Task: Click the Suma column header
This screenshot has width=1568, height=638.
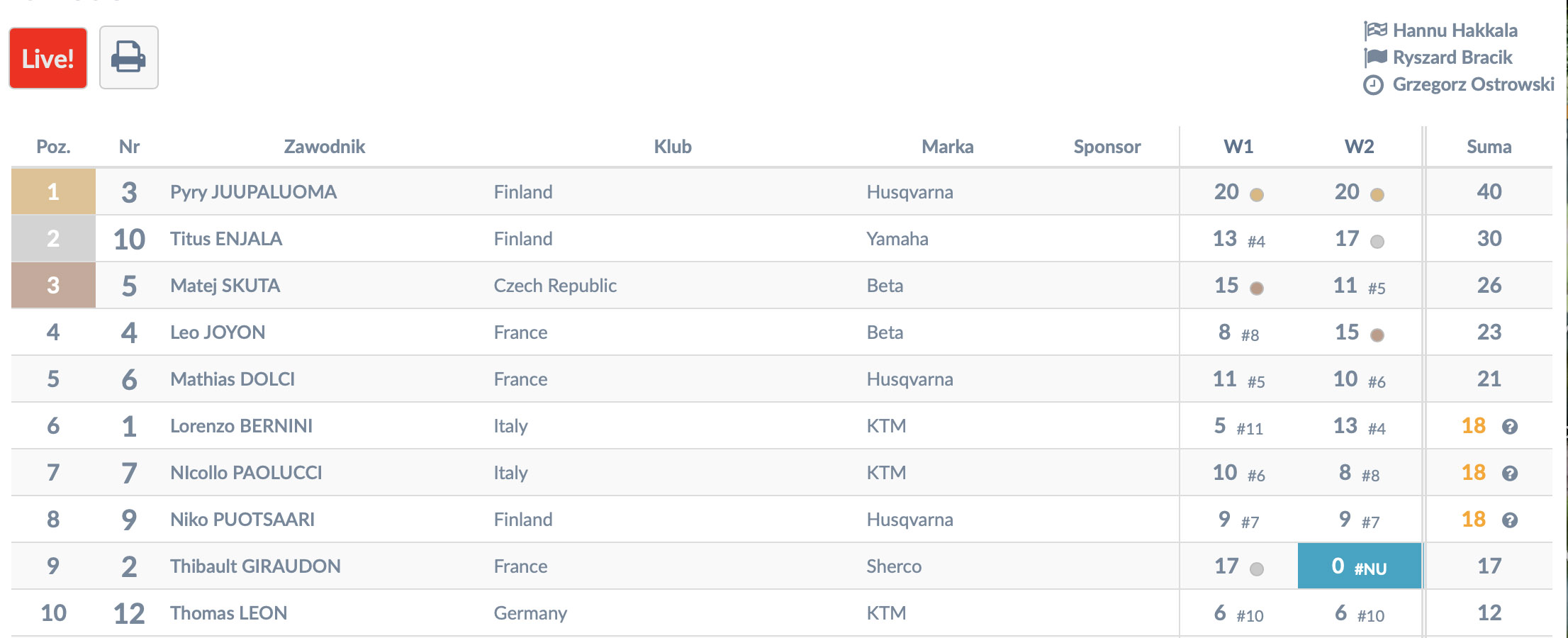Action: (1489, 147)
